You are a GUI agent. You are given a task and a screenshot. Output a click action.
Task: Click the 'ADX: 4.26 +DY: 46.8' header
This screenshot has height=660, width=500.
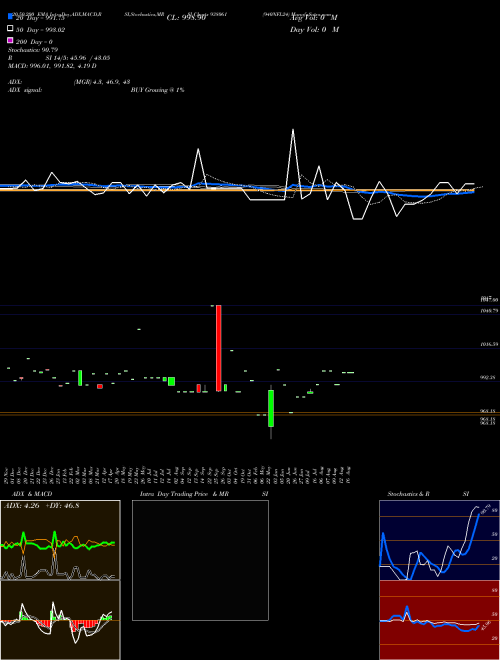tap(41, 505)
